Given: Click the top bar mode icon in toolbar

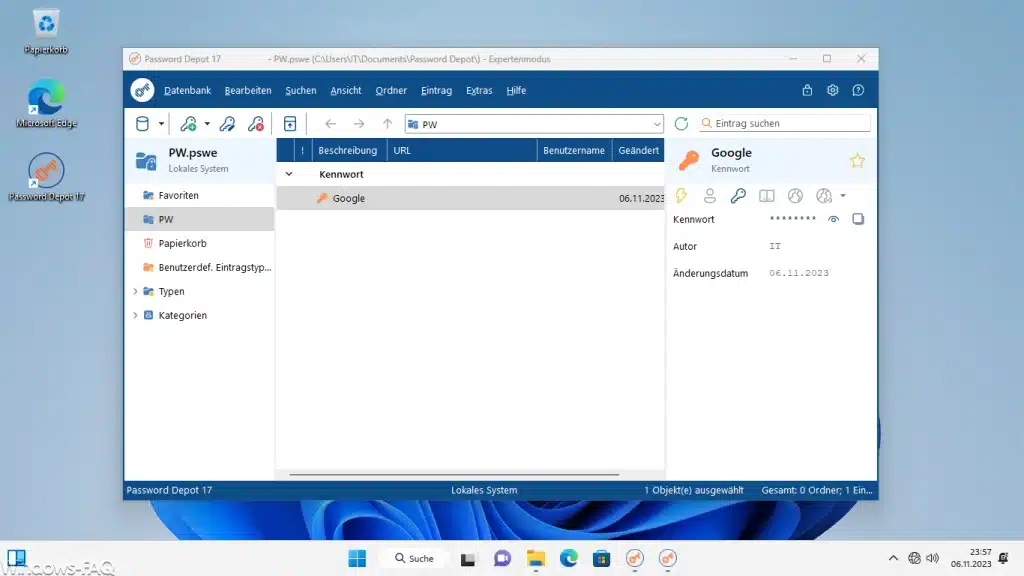Looking at the screenshot, I should 290,123.
